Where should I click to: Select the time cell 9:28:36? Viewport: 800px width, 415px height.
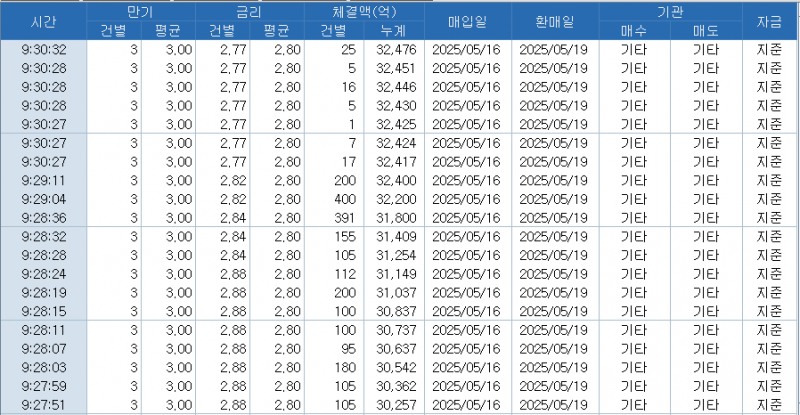tap(44, 218)
